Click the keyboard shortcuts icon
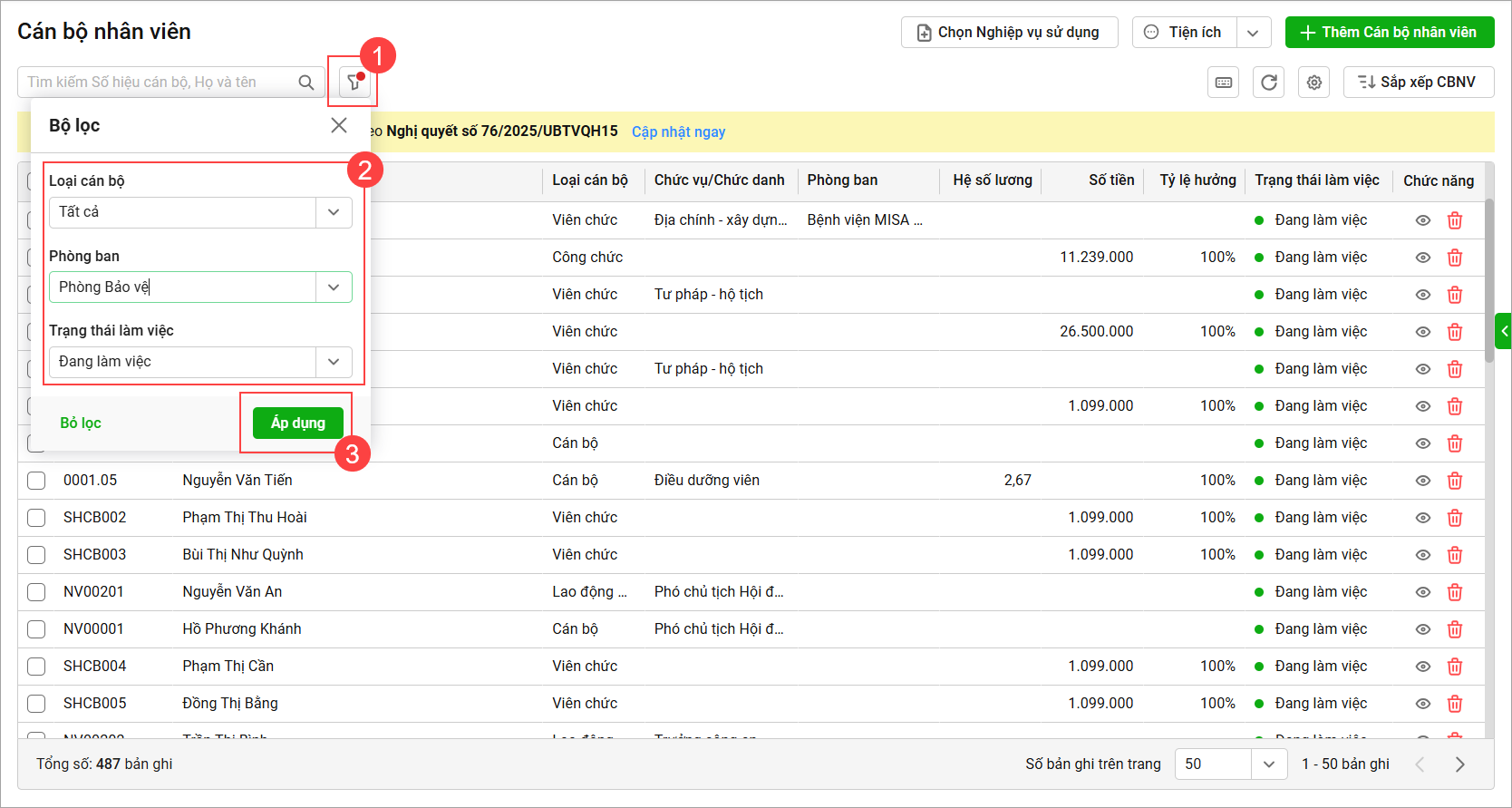This screenshot has height=808, width=1512. pyautogui.click(x=1223, y=83)
